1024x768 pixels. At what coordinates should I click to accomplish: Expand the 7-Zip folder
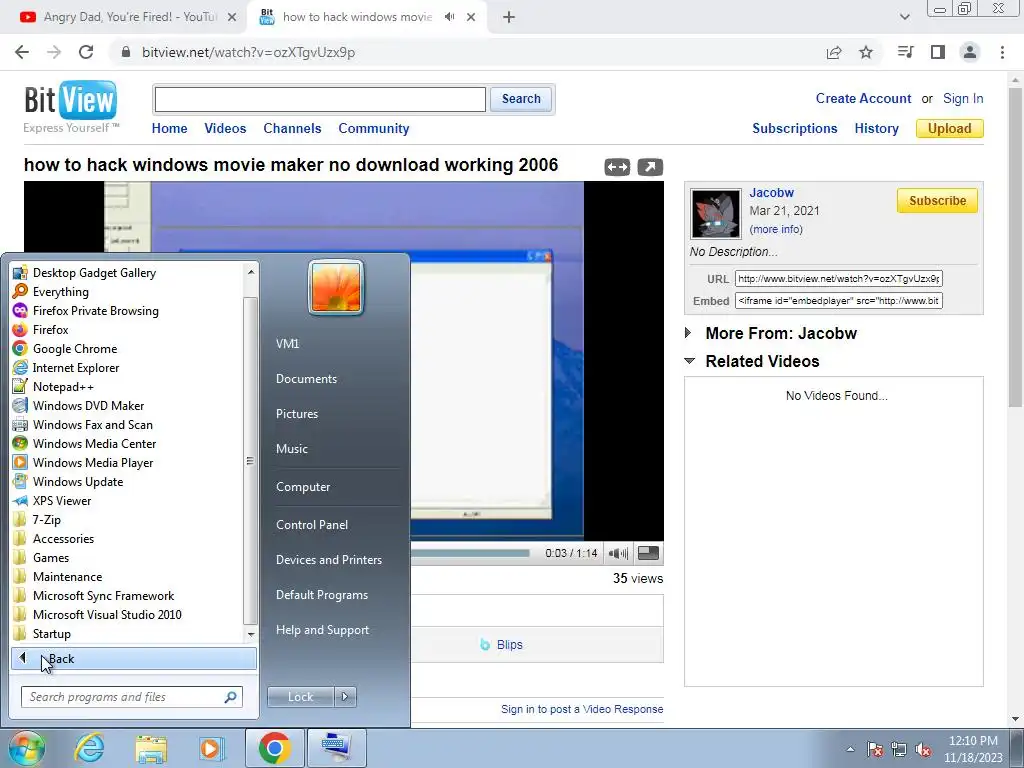pyautogui.click(x=46, y=519)
